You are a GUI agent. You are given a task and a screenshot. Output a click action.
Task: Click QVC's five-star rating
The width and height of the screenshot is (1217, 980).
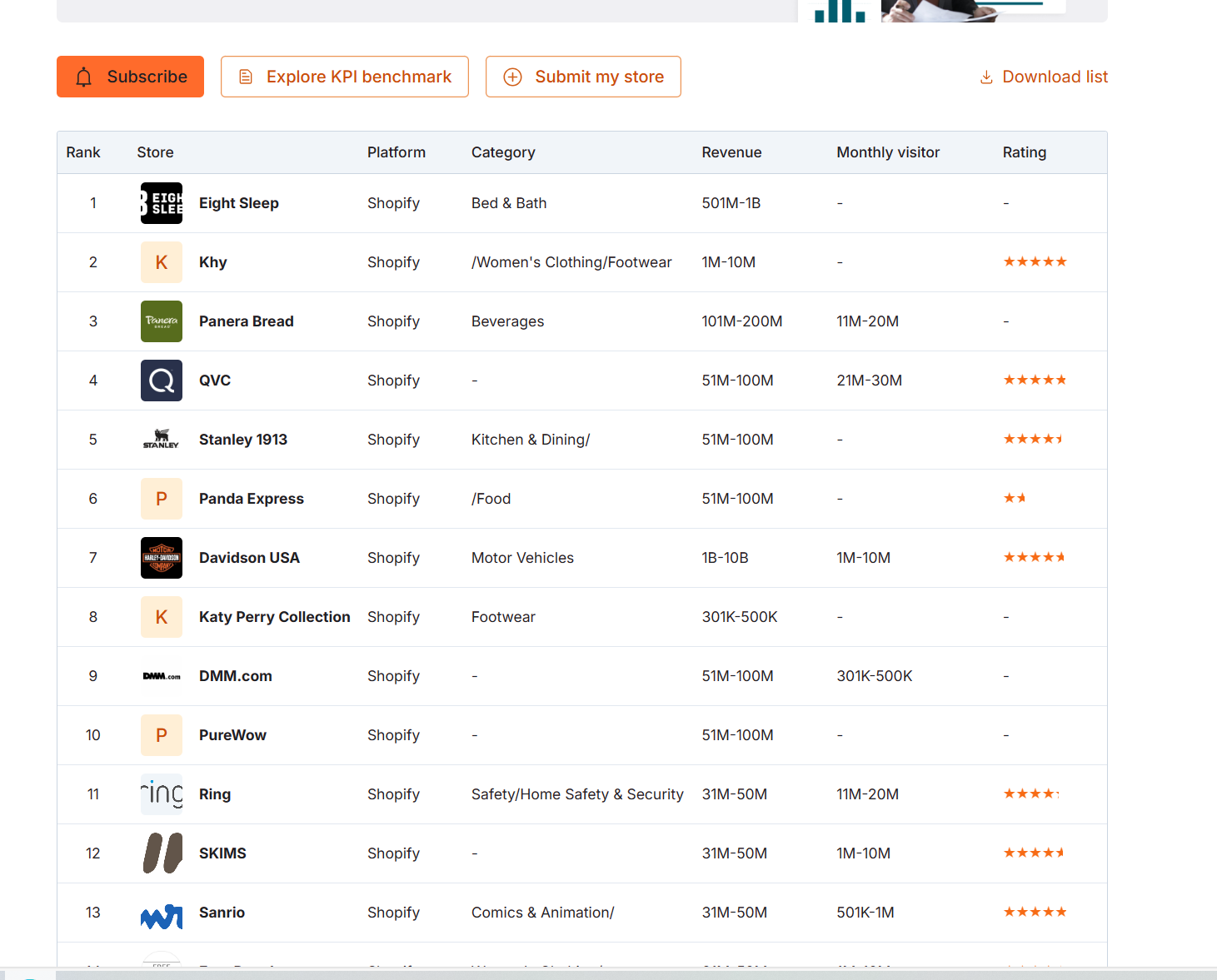coord(1035,380)
